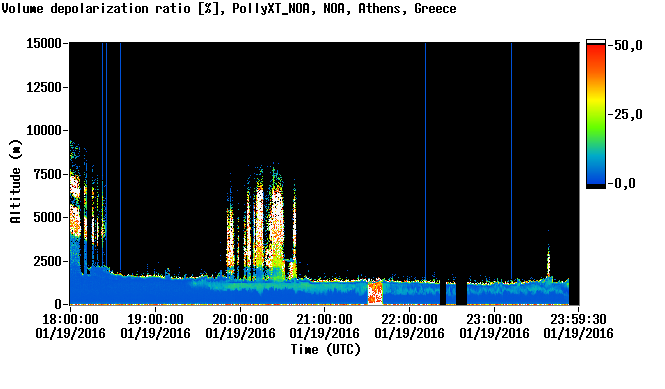This screenshot has width=665, height=389.
Task: Click the 18:00:00 time tick label
Action: (70, 319)
